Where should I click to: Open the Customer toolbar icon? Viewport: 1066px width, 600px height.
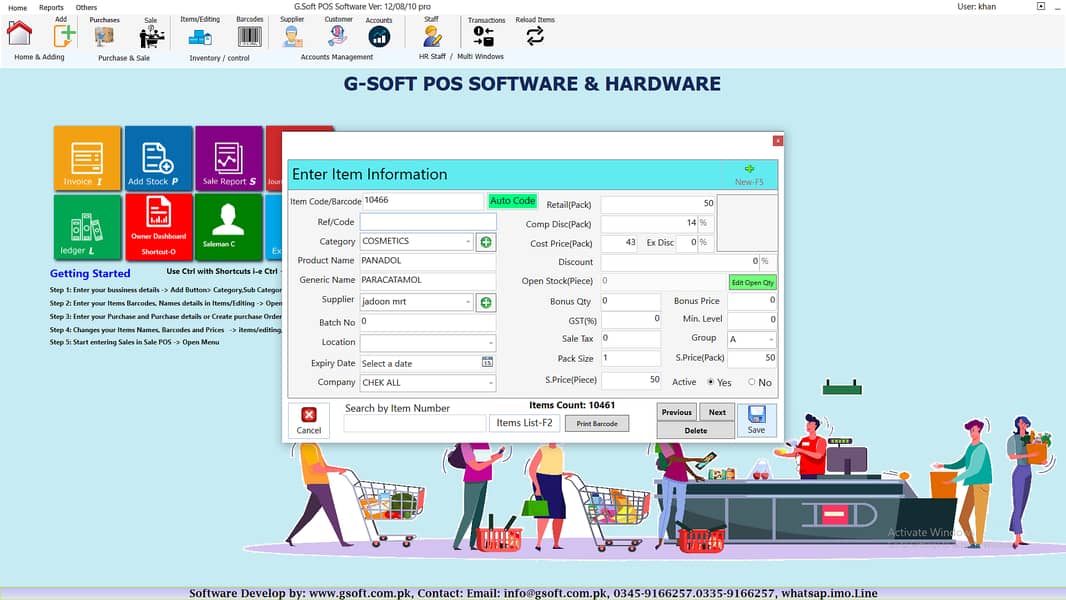338,35
